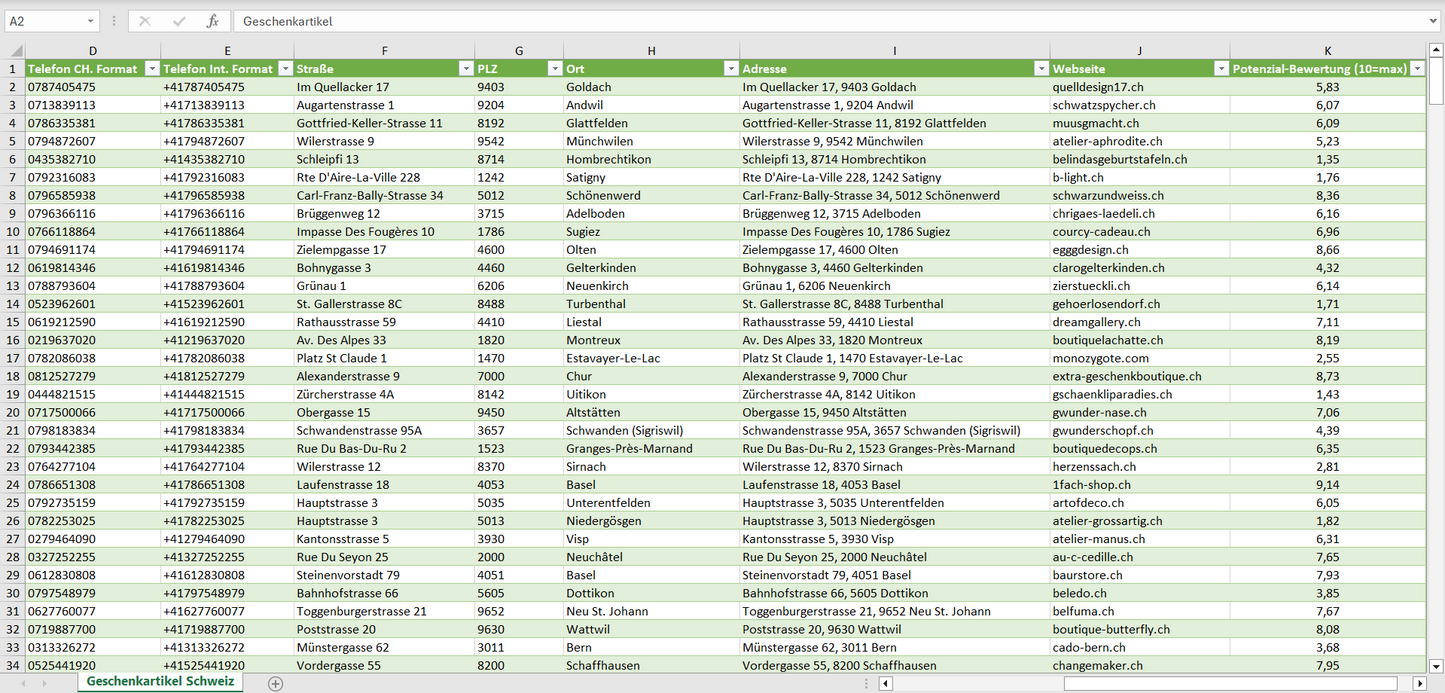
Task: Select the Geschenkartikel Schweiz sheet tab
Action: pos(160,682)
